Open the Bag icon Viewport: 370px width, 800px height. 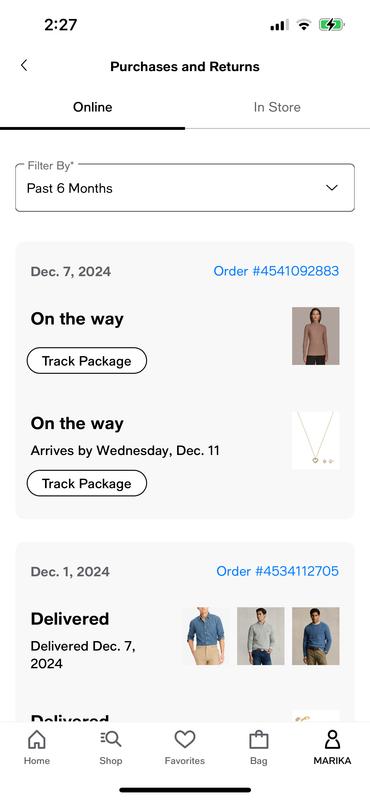pos(259,740)
